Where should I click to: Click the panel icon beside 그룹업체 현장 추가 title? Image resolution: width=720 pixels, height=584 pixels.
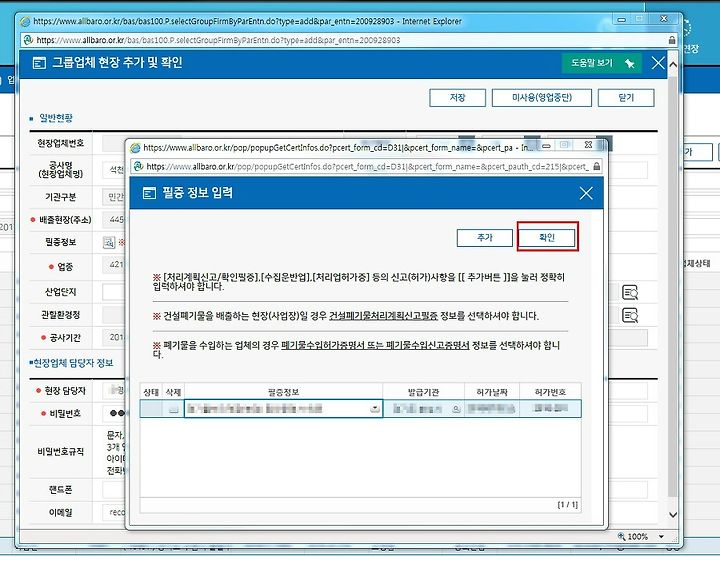click(x=39, y=63)
